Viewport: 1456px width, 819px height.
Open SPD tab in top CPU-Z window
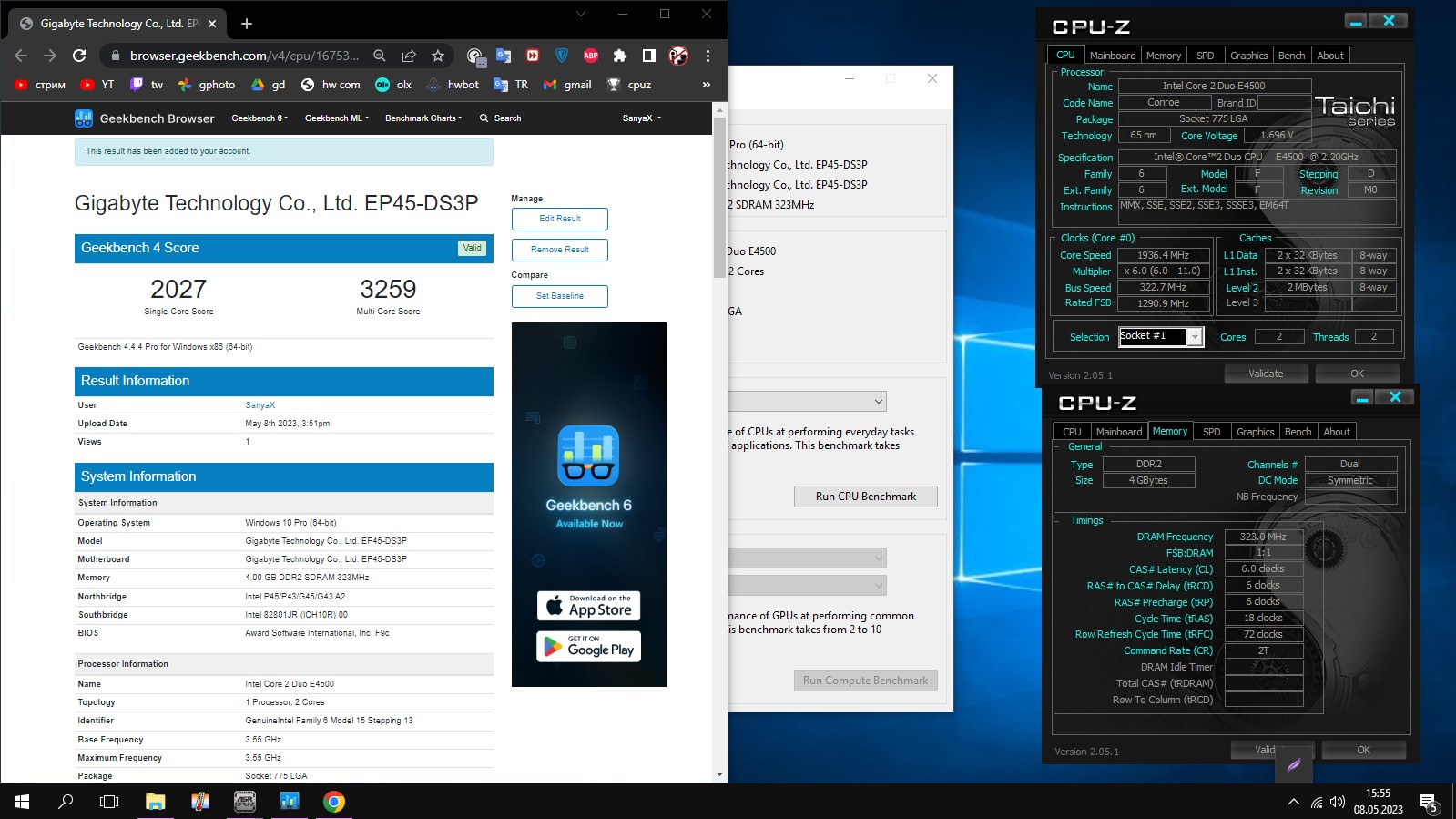click(x=1206, y=56)
